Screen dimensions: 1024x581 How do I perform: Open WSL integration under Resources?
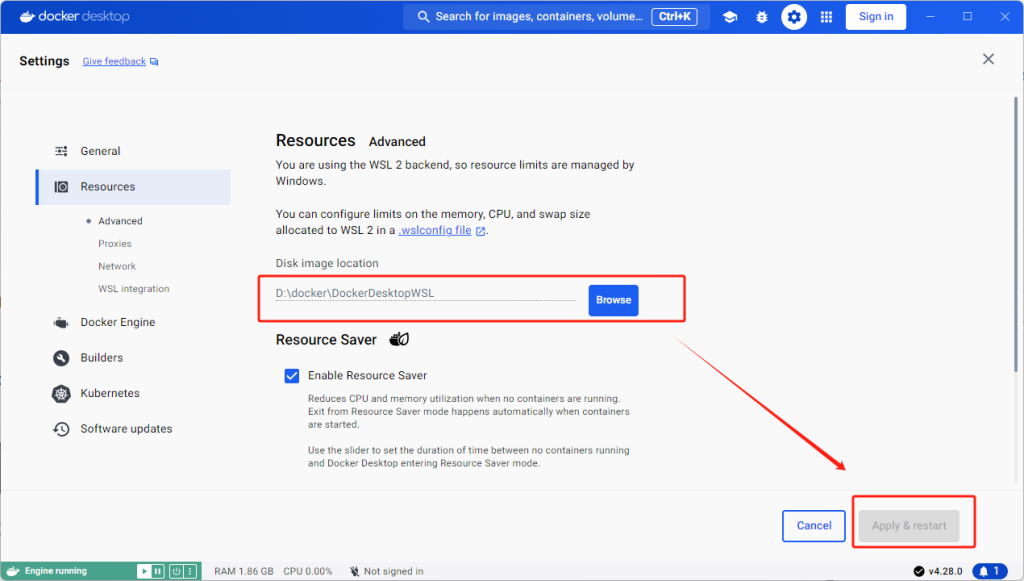(134, 289)
